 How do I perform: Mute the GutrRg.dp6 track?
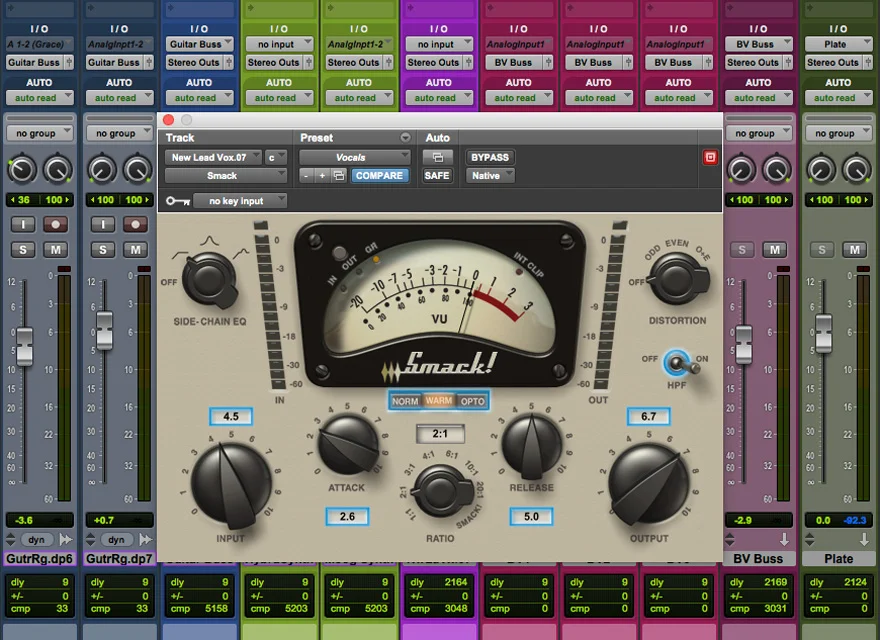(x=56, y=250)
